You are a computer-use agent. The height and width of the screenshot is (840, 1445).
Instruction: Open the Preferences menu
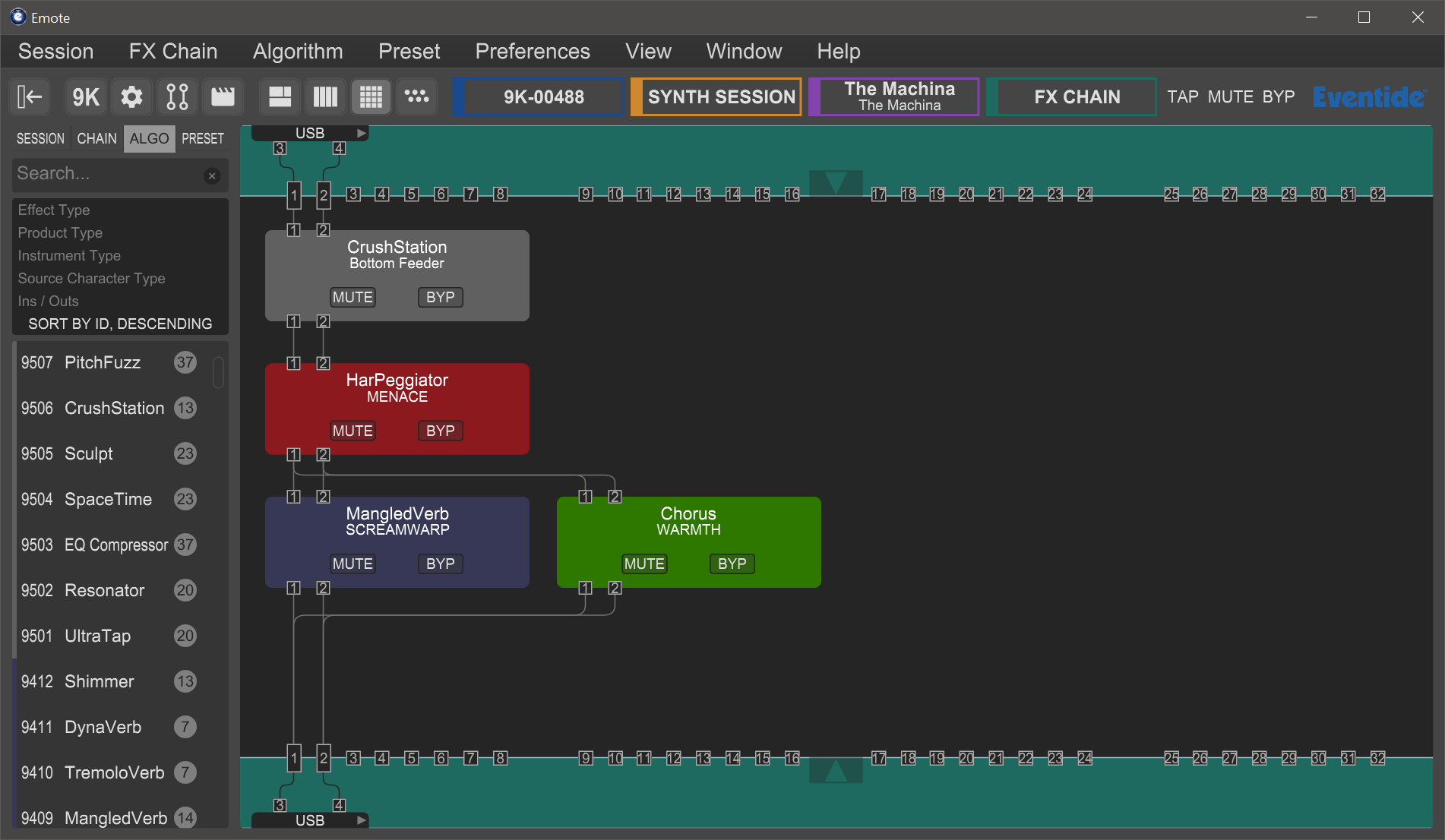[x=533, y=51]
